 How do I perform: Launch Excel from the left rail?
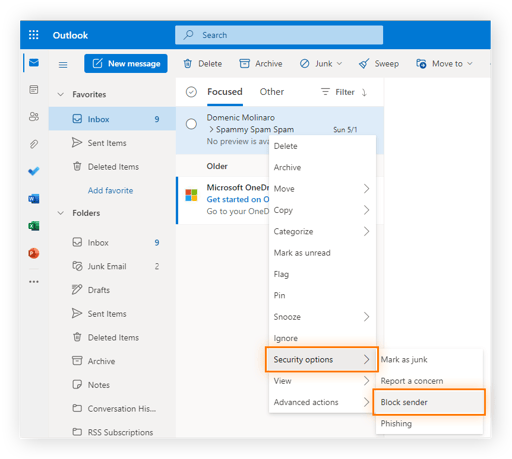34,226
